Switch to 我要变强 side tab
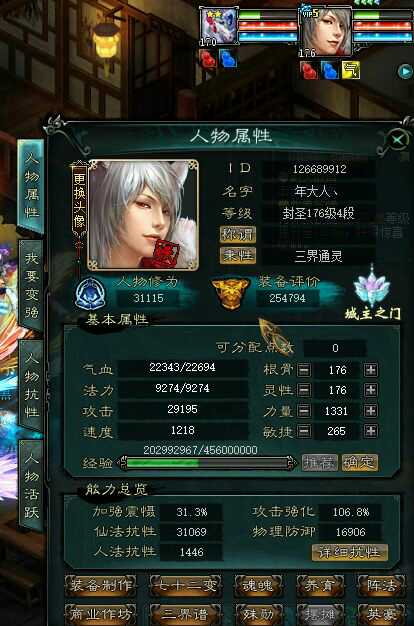414x626 pixels. tap(32, 285)
